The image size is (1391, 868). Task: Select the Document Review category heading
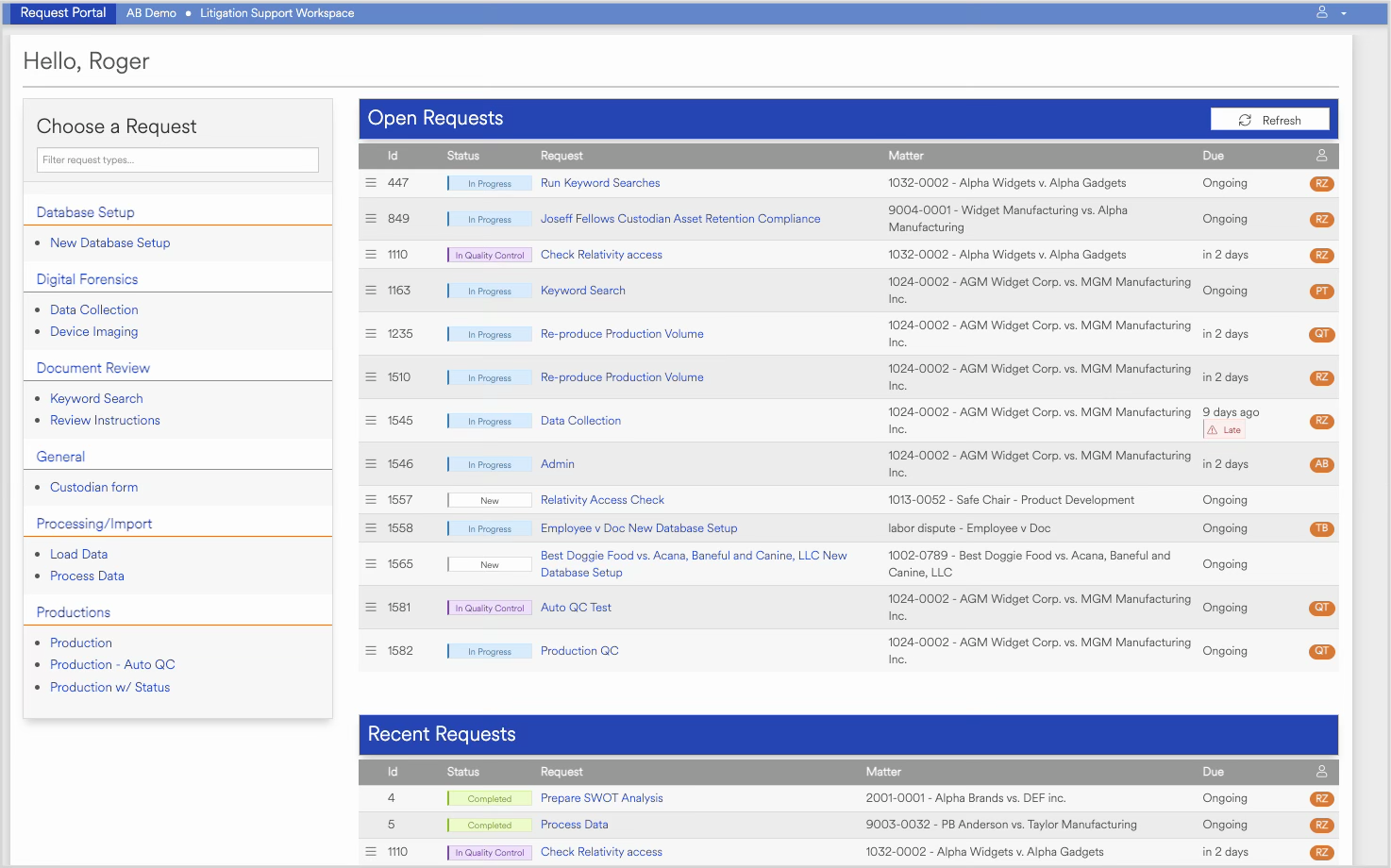[x=92, y=368]
